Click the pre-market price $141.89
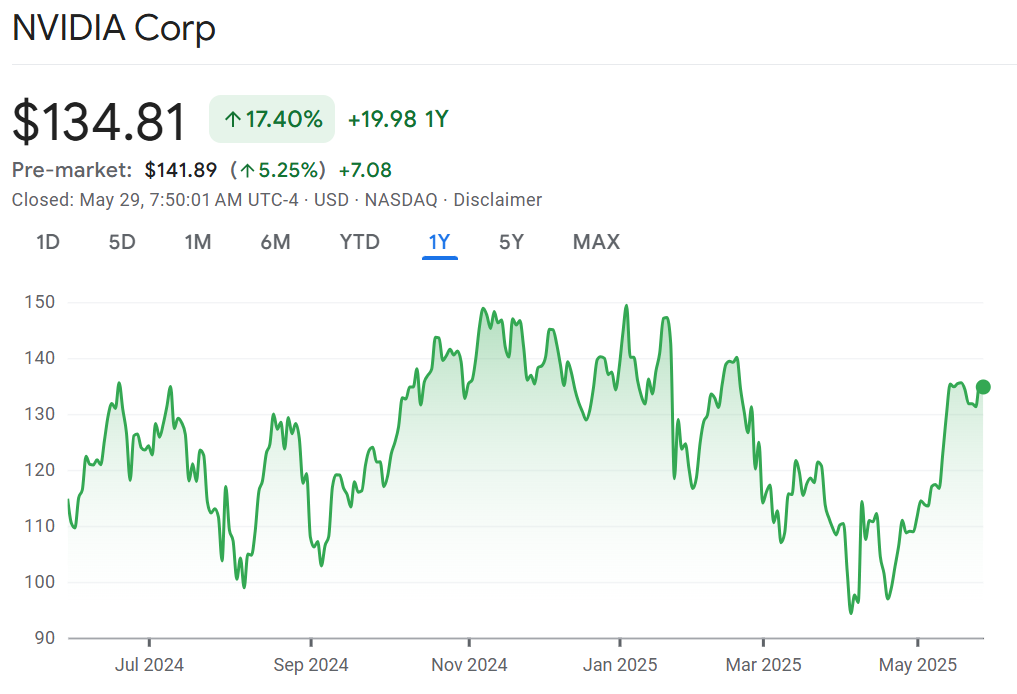The width and height of the screenshot is (1017, 694). pyautogui.click(x=181, y=170)
